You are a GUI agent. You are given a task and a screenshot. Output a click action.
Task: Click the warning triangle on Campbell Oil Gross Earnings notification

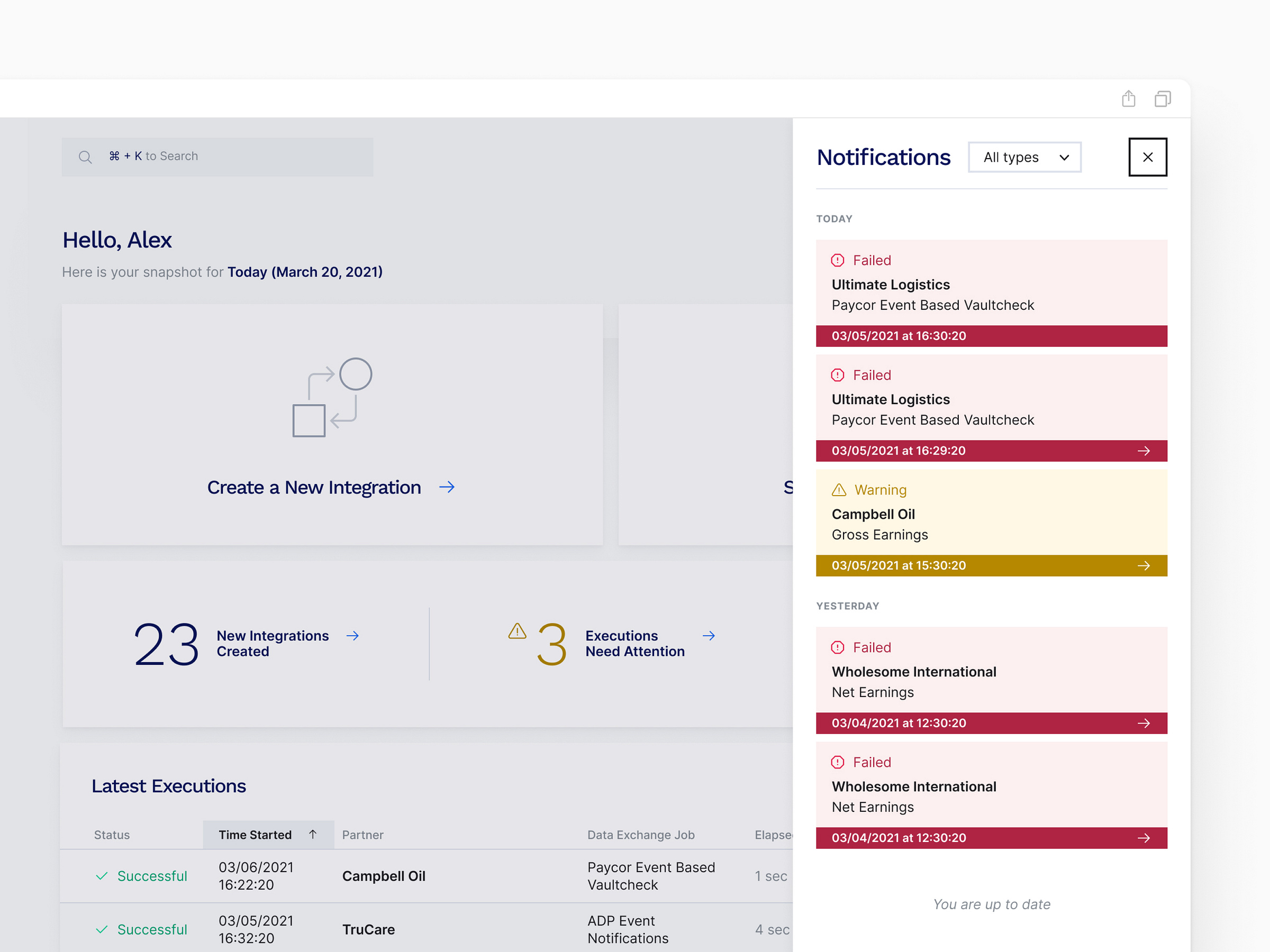[838, 489]
